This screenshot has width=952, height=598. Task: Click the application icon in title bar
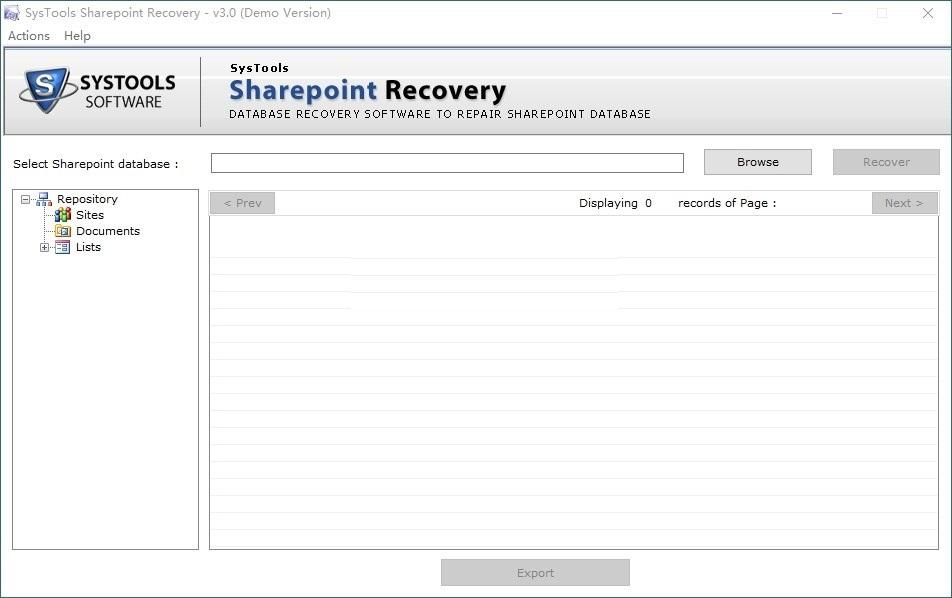[x=11, y=13]
